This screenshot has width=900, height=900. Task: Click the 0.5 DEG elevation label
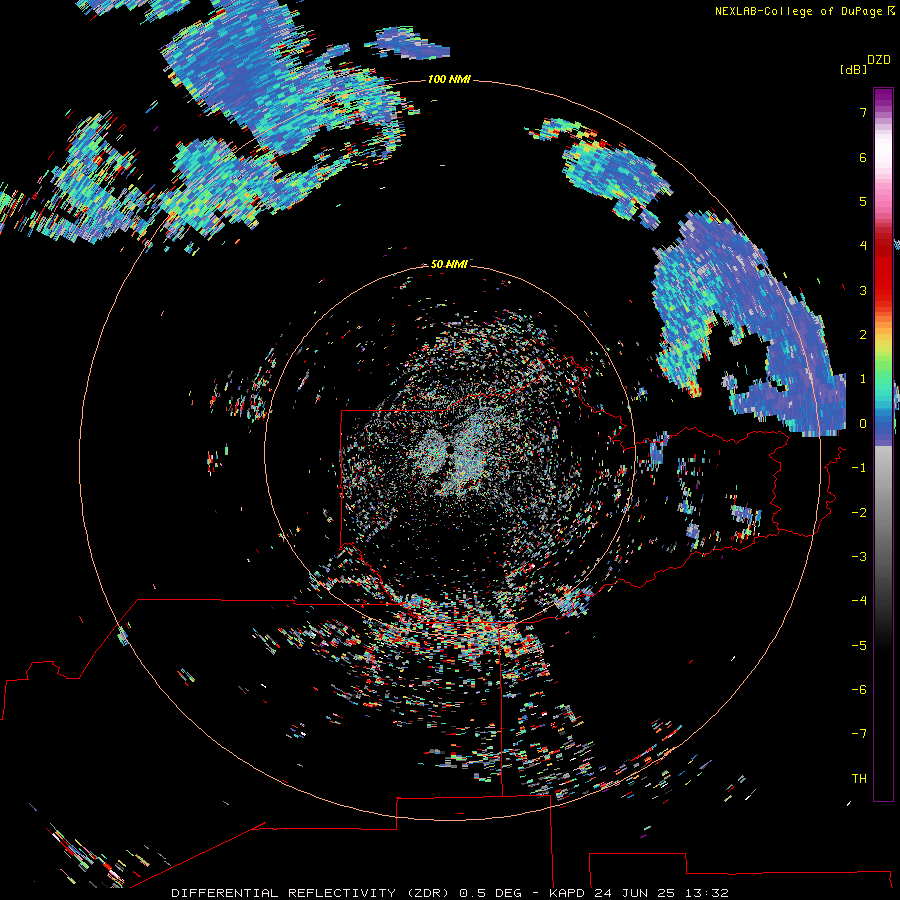pos(491,893)
